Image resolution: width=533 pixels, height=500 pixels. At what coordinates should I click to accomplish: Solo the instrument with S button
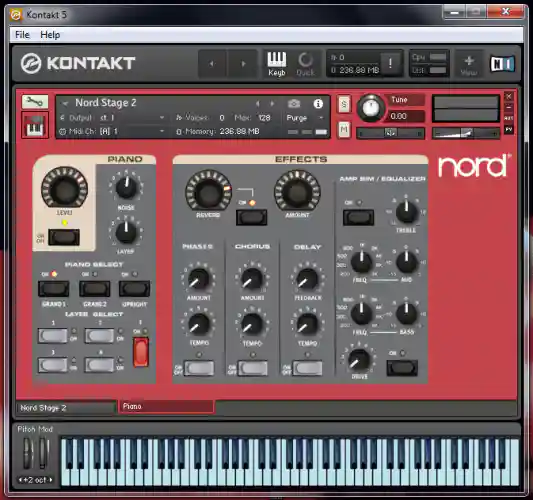coord(344,104)
